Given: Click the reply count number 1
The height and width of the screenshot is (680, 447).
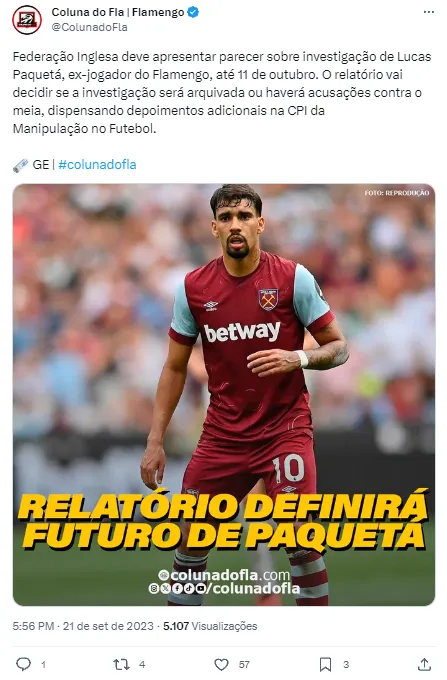Looking at the screenshot, I should coord(43,664).
